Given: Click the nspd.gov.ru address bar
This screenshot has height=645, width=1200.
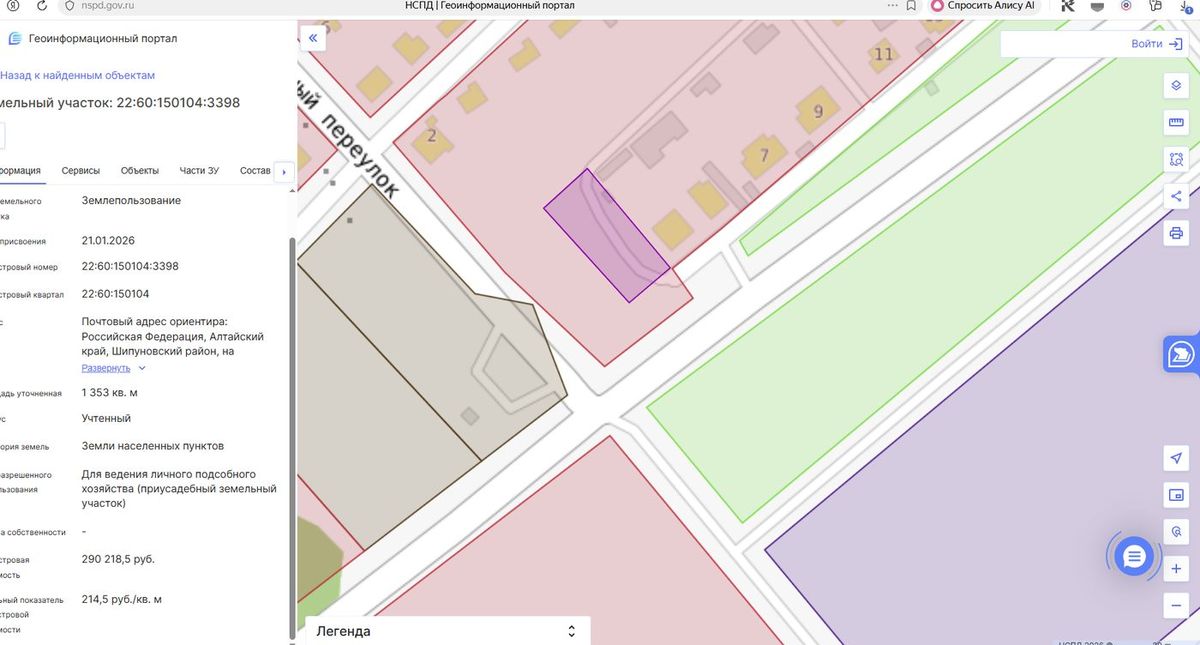Looking at the screenshot, I should (108, 6).
